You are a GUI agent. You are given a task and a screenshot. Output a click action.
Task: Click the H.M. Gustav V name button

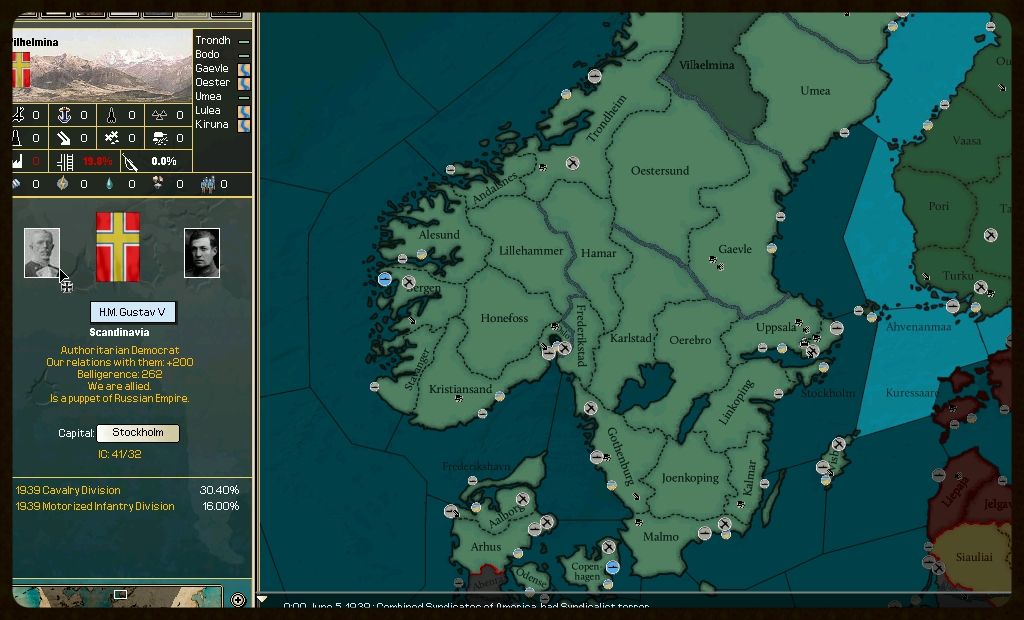click(132, 312)
